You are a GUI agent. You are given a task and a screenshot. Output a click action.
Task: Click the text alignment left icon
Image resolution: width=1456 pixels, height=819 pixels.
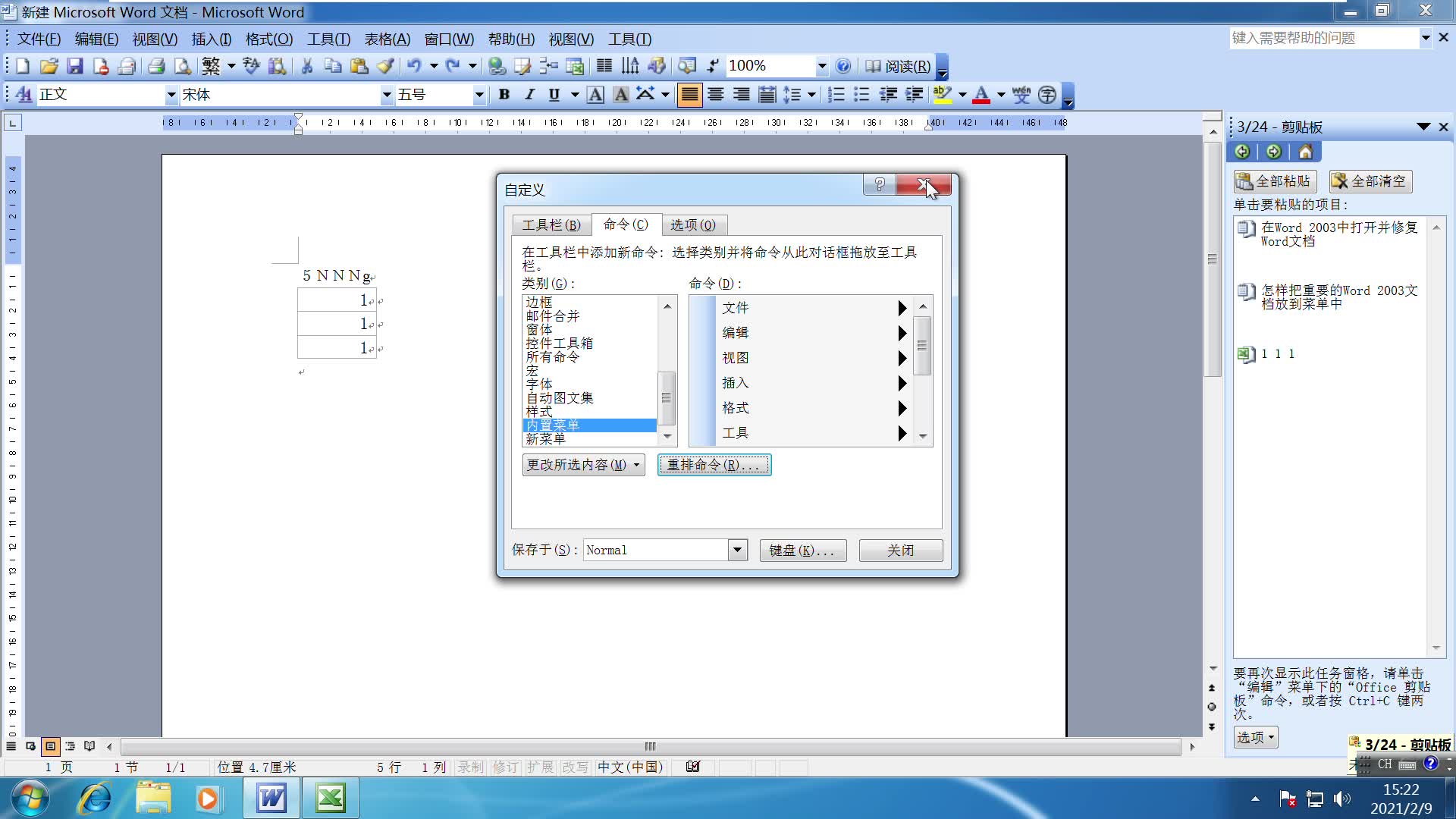689,94
